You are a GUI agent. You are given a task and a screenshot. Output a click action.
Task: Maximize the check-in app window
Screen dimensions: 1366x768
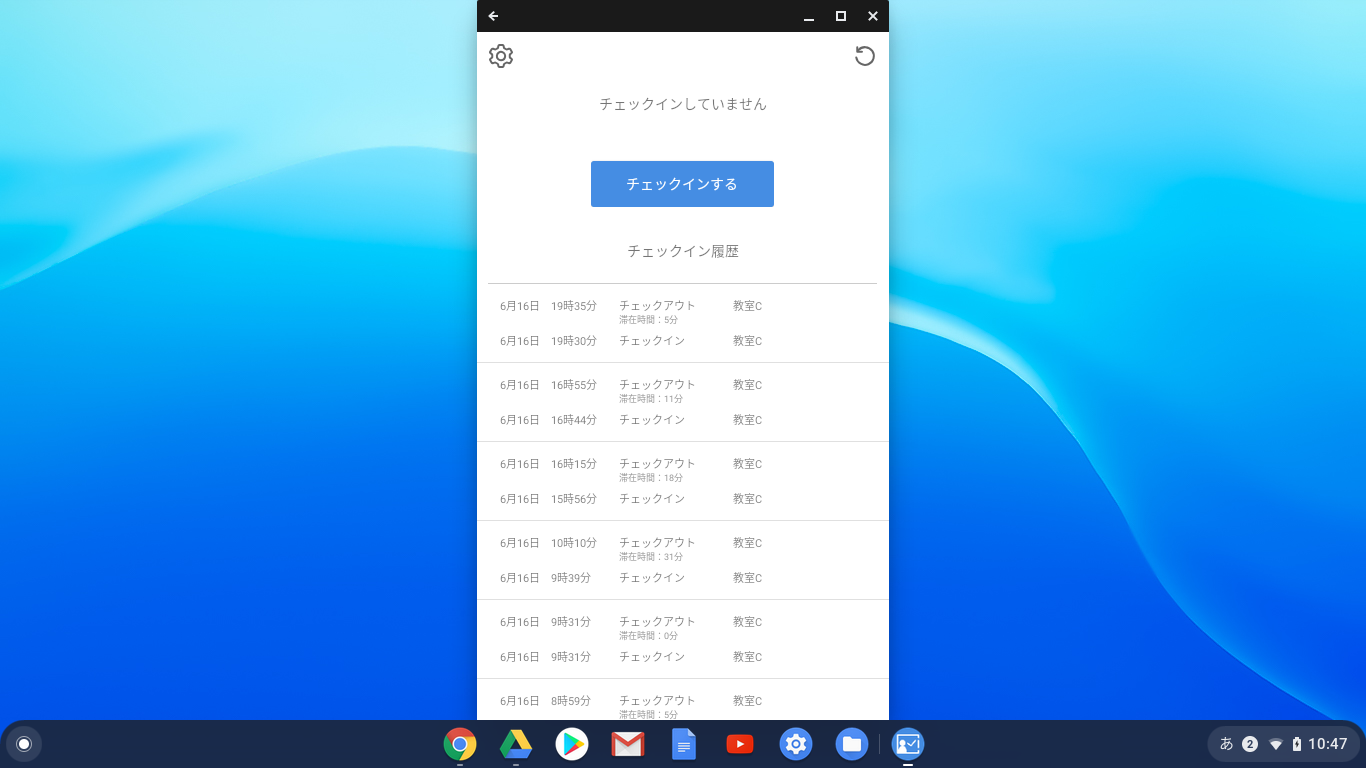[x=841, y=16]
